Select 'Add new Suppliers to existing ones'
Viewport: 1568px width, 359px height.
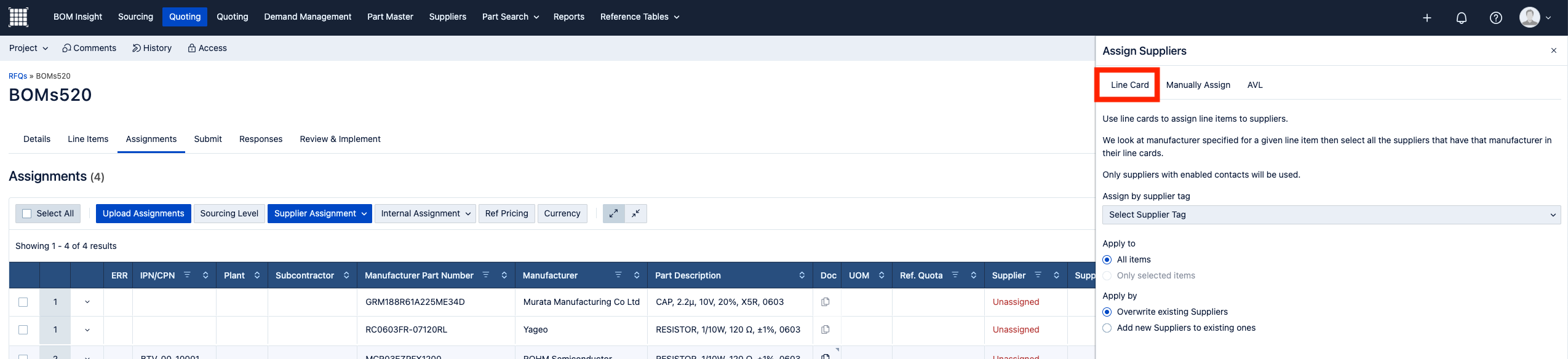[1107, 328]
